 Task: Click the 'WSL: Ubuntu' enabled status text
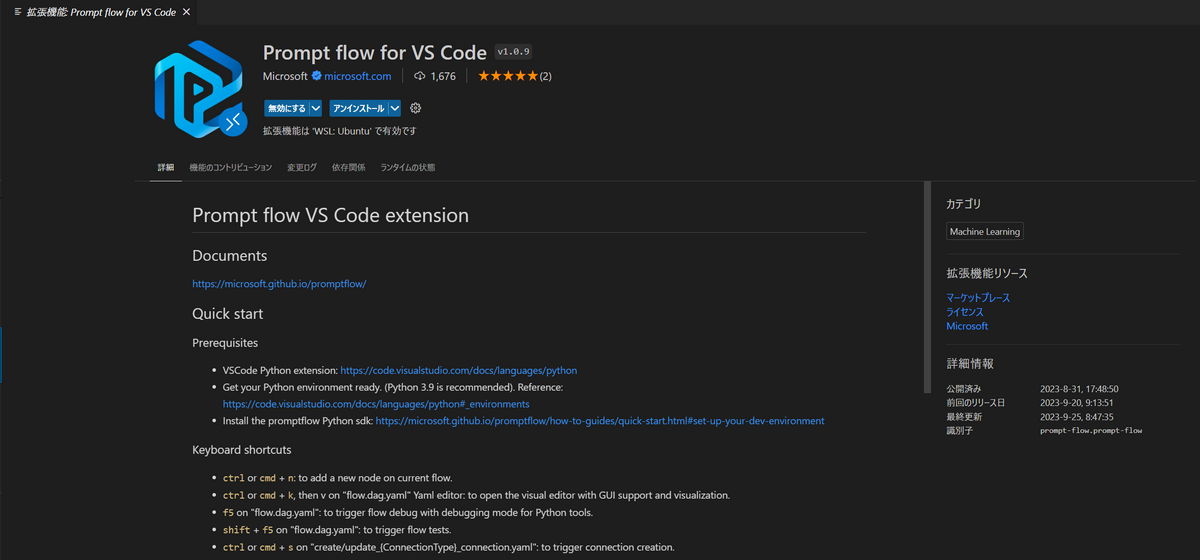pos(339,131)
